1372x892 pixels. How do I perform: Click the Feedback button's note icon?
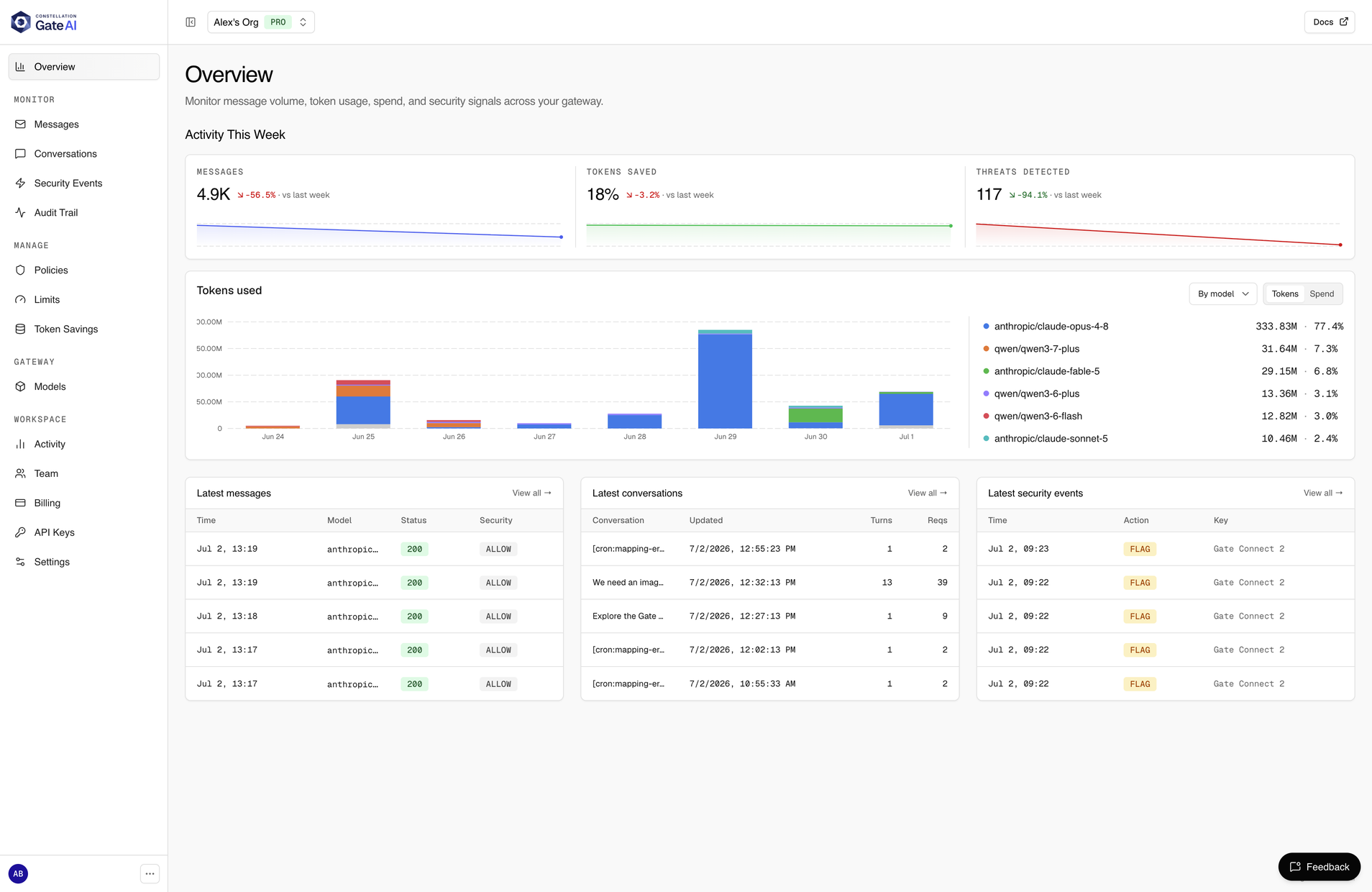(1295, 868)
